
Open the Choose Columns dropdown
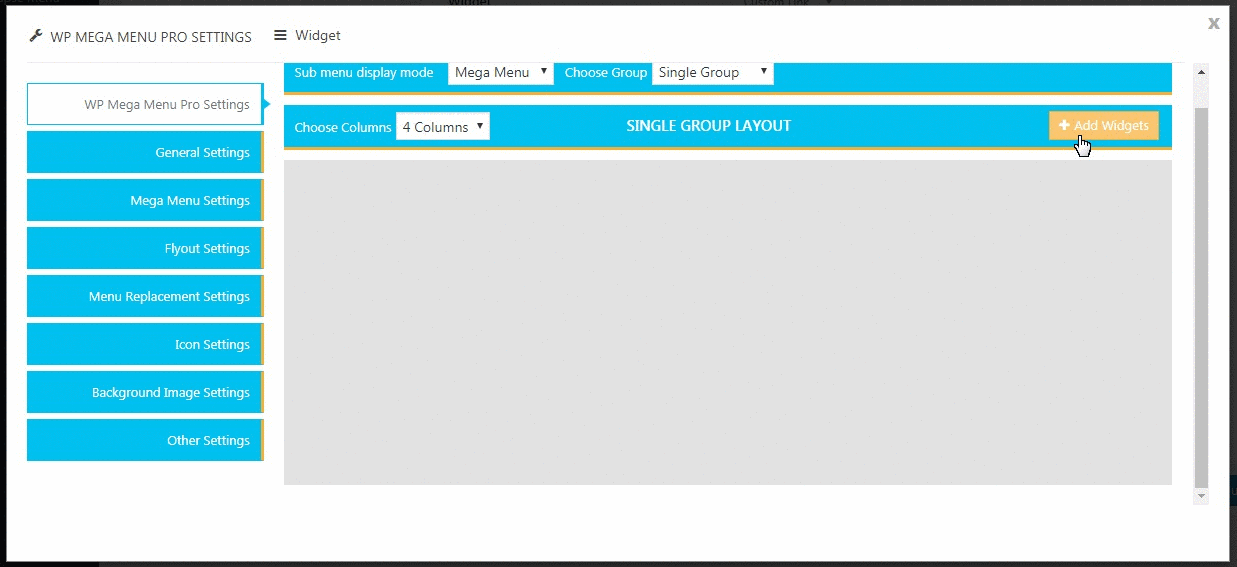pyautogui.click(x=443, y=127)
